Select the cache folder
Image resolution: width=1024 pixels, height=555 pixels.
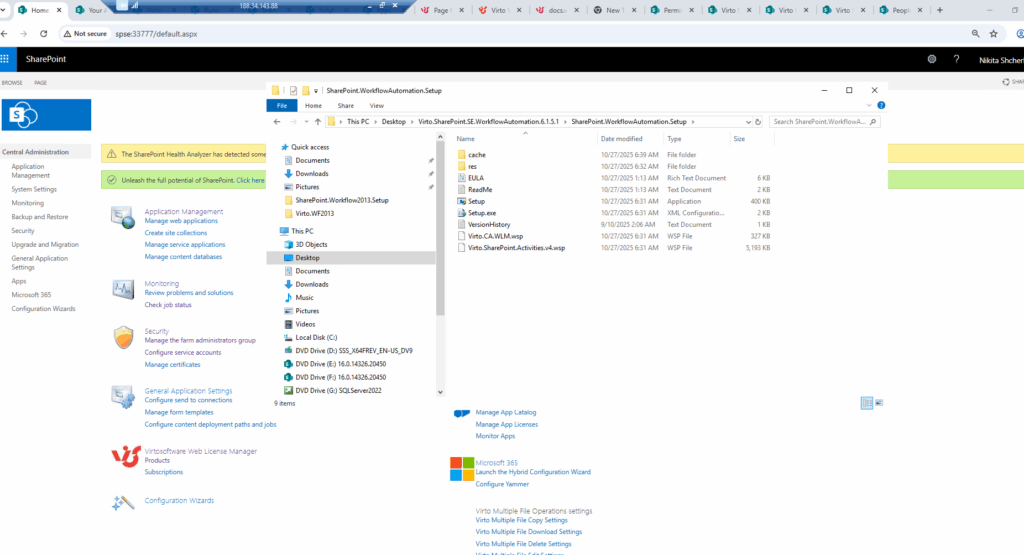(476, 155)
